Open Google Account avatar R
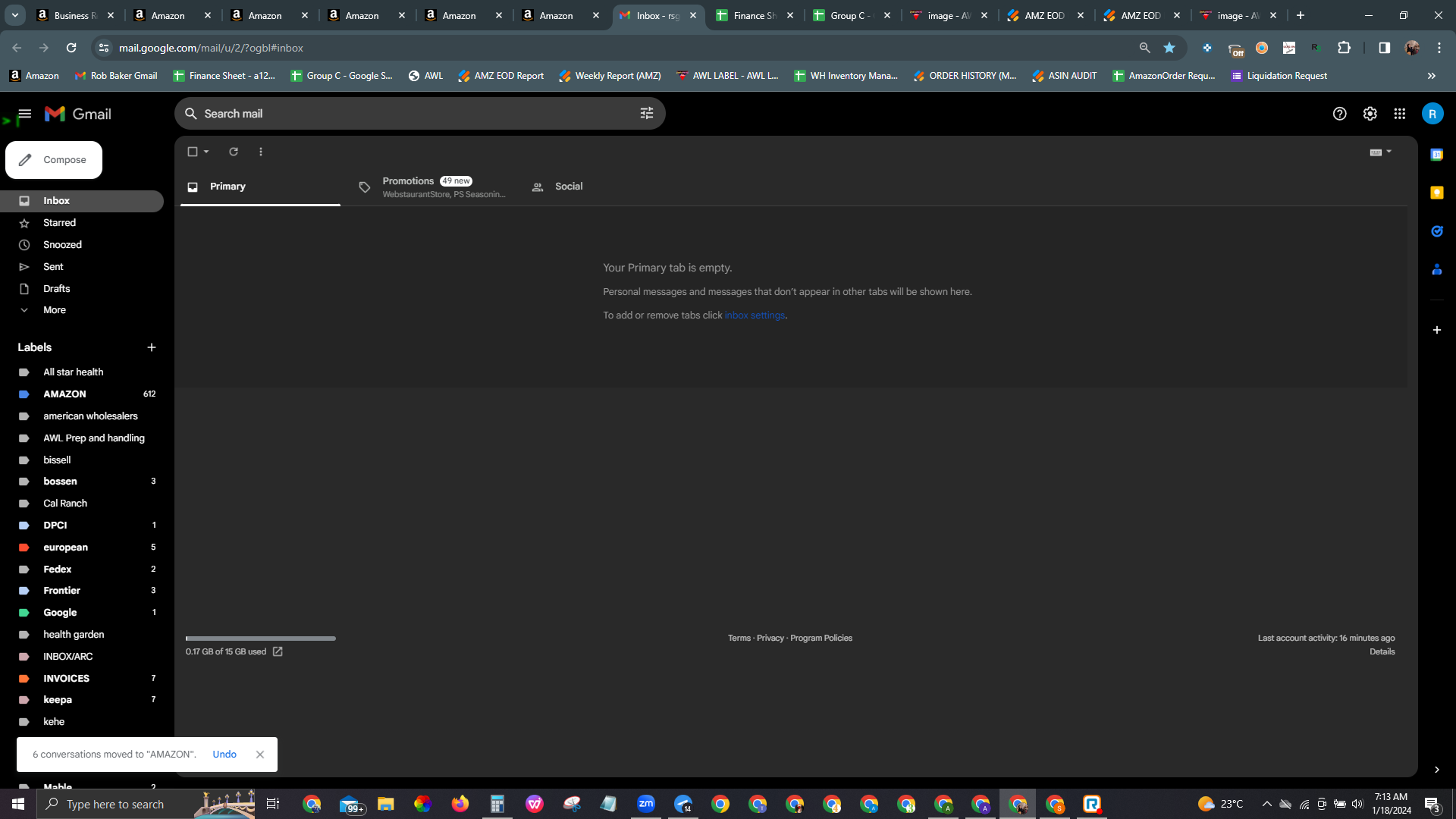Viewport: 1456px width, 819px height. (1432, 114)
